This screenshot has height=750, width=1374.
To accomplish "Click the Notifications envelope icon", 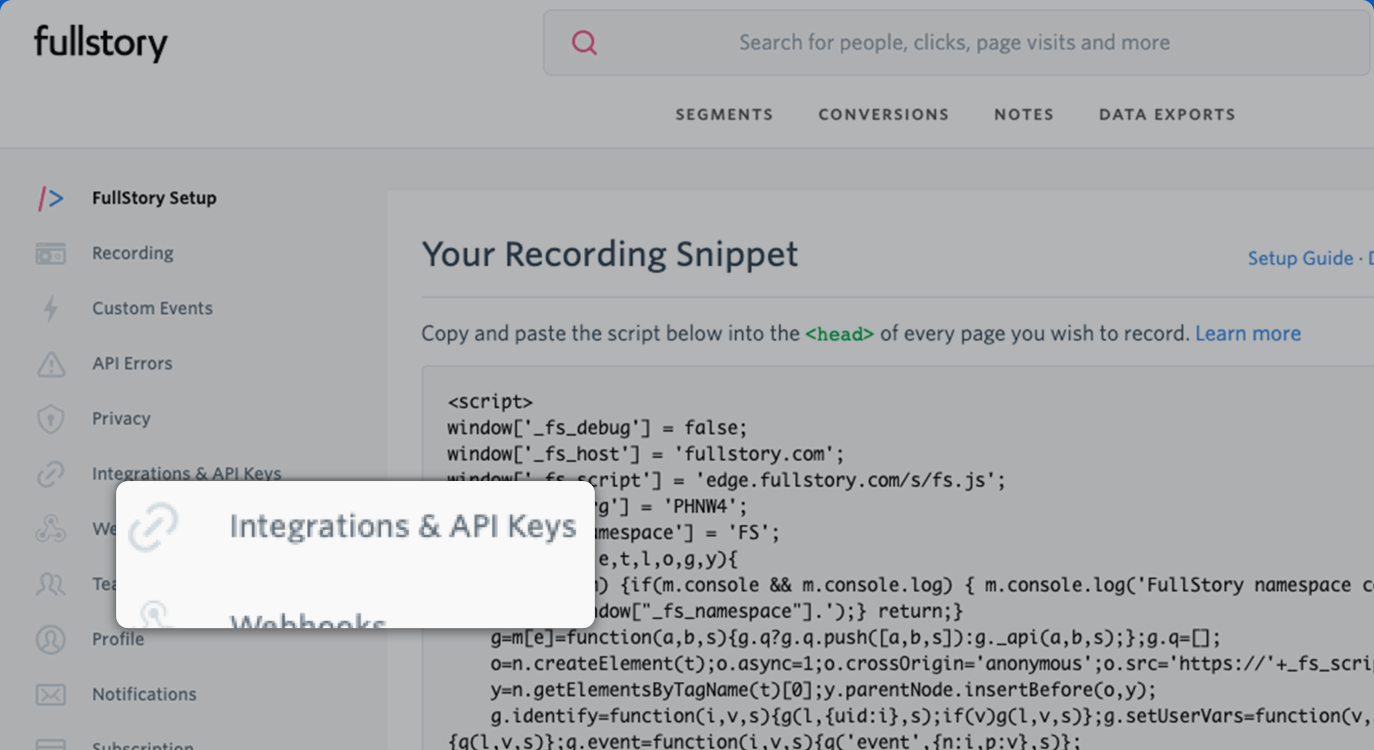I will [51, 694].
